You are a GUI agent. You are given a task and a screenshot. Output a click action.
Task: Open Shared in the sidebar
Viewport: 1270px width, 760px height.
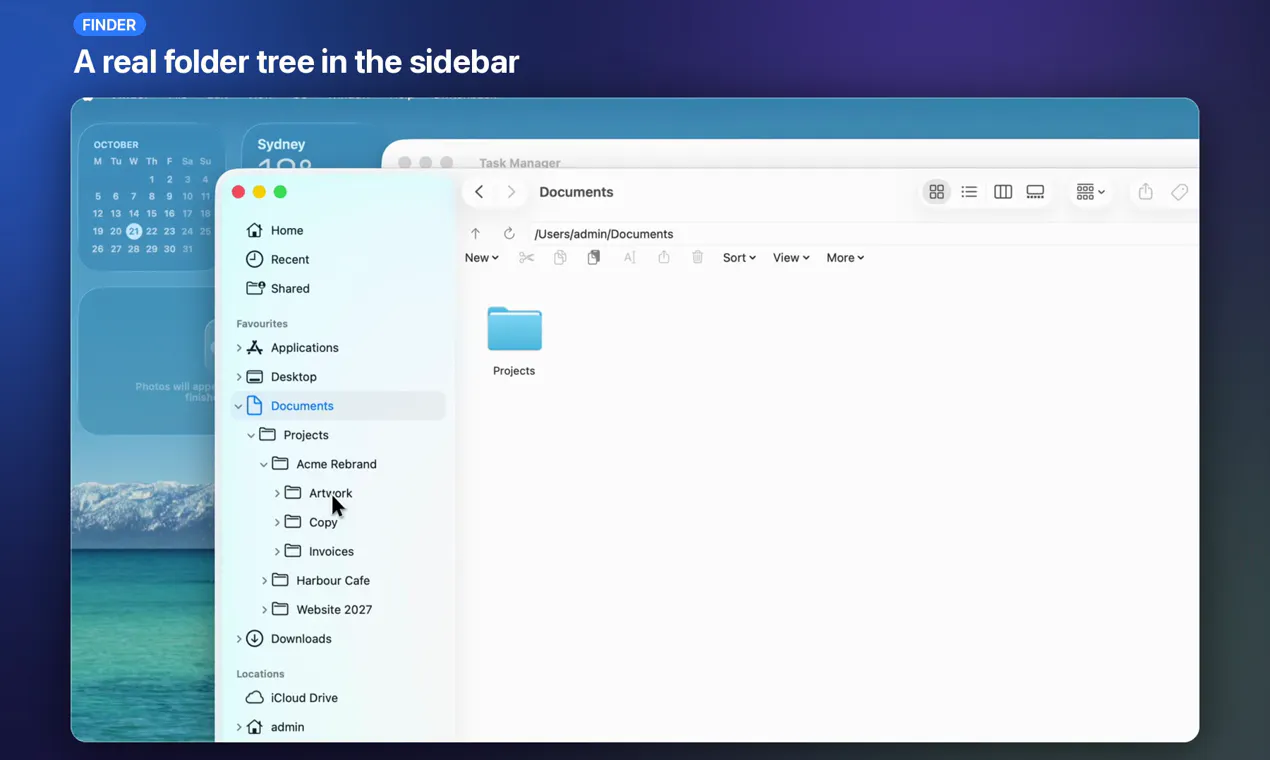coord(290,288)
